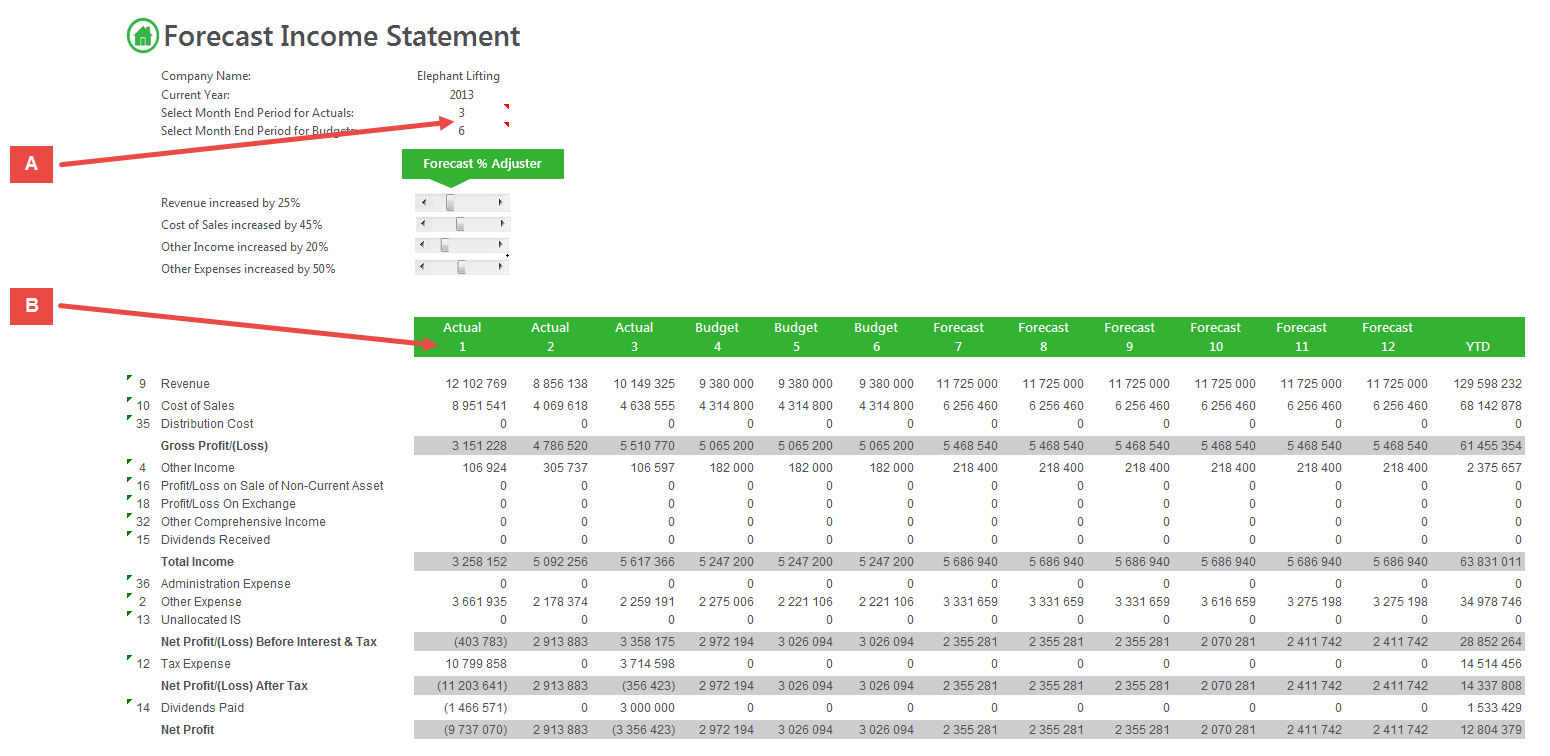The height and width of the screenshot is (756, 1550).
Task: Click the YTD column header
Action: 1477,346
